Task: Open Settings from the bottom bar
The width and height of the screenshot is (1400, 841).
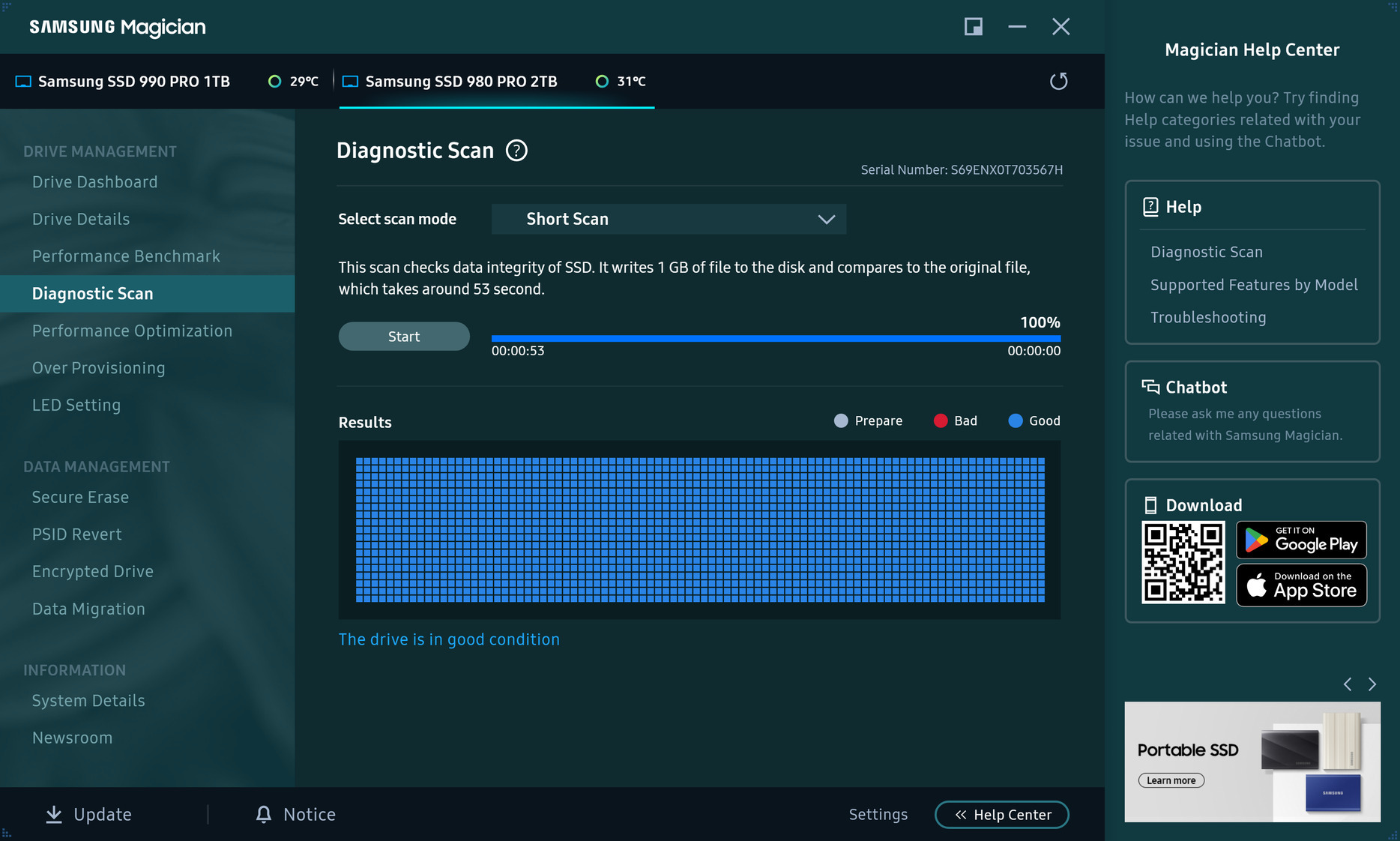Action: pyautogui.click(x=878, y=815)
